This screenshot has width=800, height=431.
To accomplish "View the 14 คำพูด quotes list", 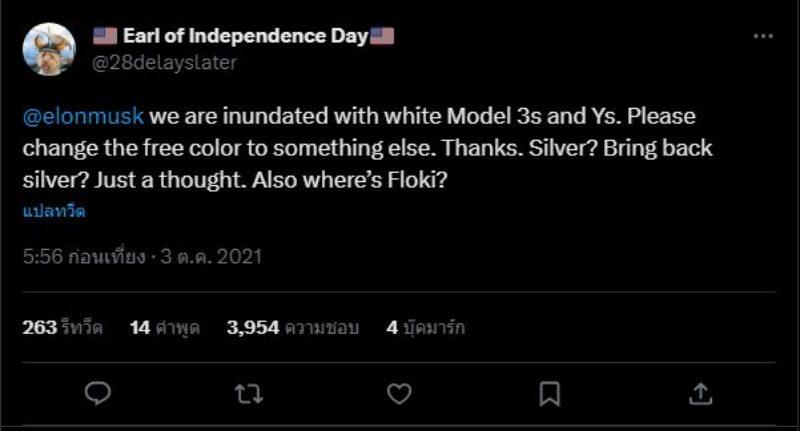I will [164, 327].
